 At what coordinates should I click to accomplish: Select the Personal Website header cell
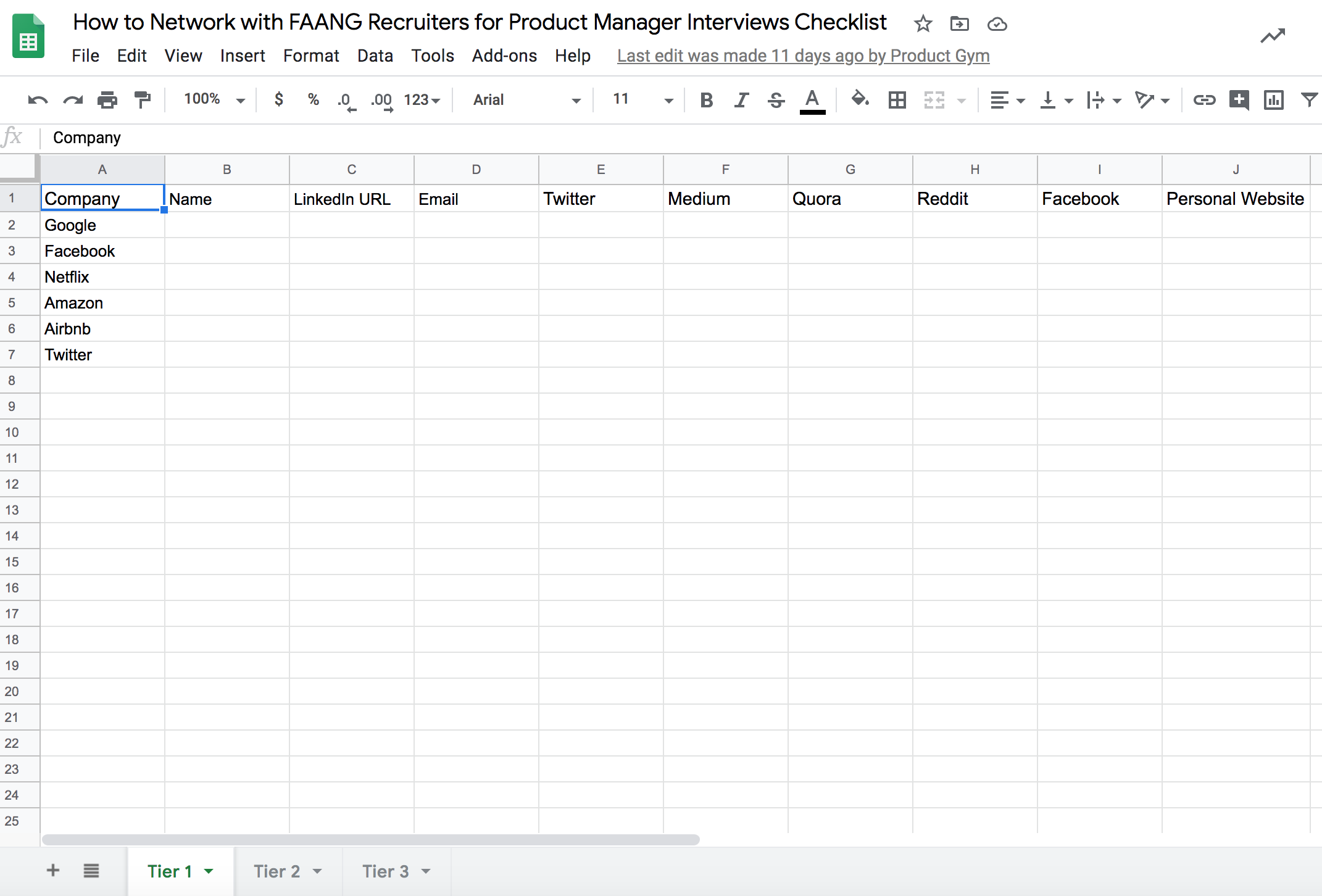[1236, 199]
